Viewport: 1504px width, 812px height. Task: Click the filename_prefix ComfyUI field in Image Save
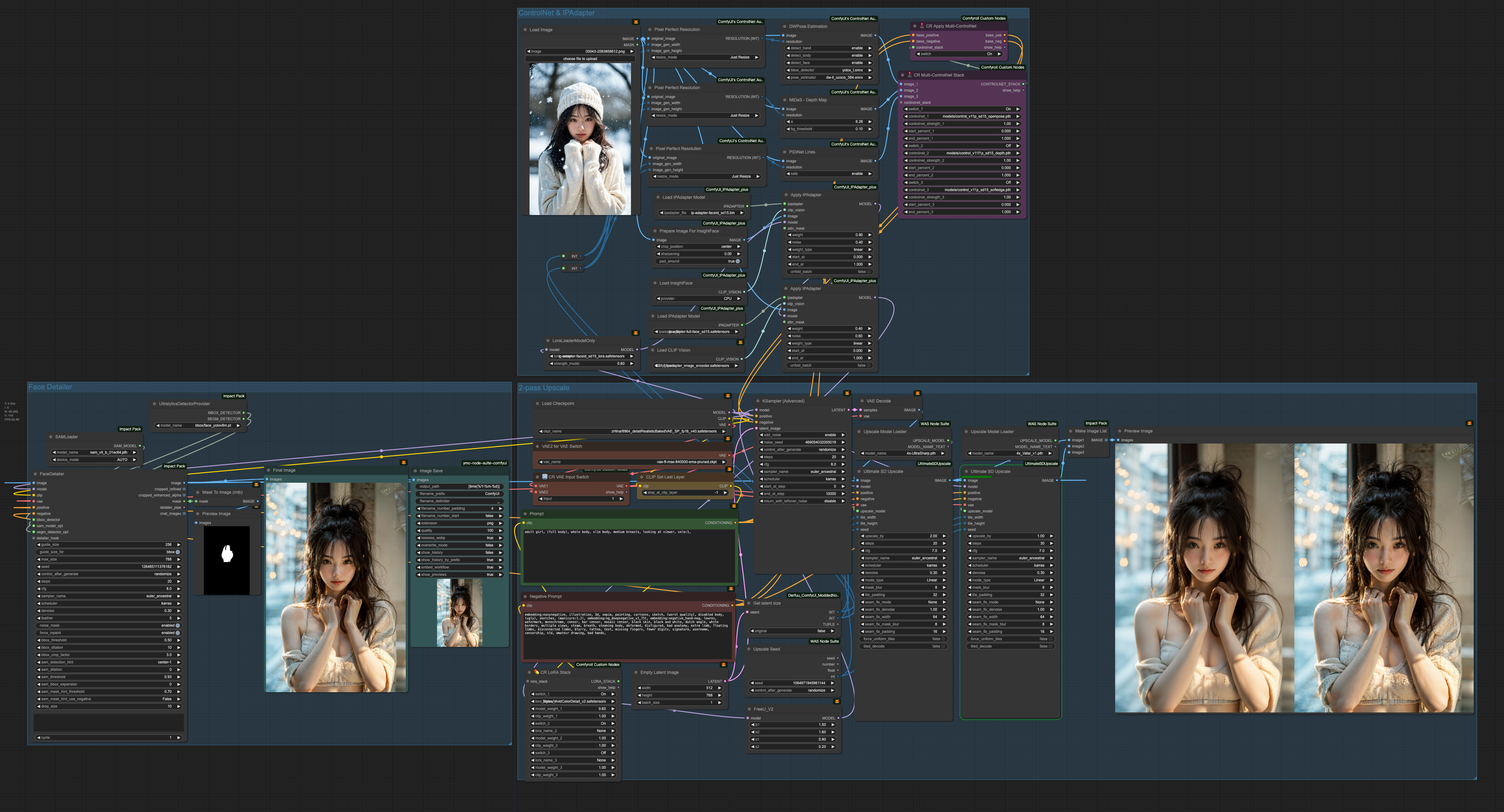(x=460, y=494)
